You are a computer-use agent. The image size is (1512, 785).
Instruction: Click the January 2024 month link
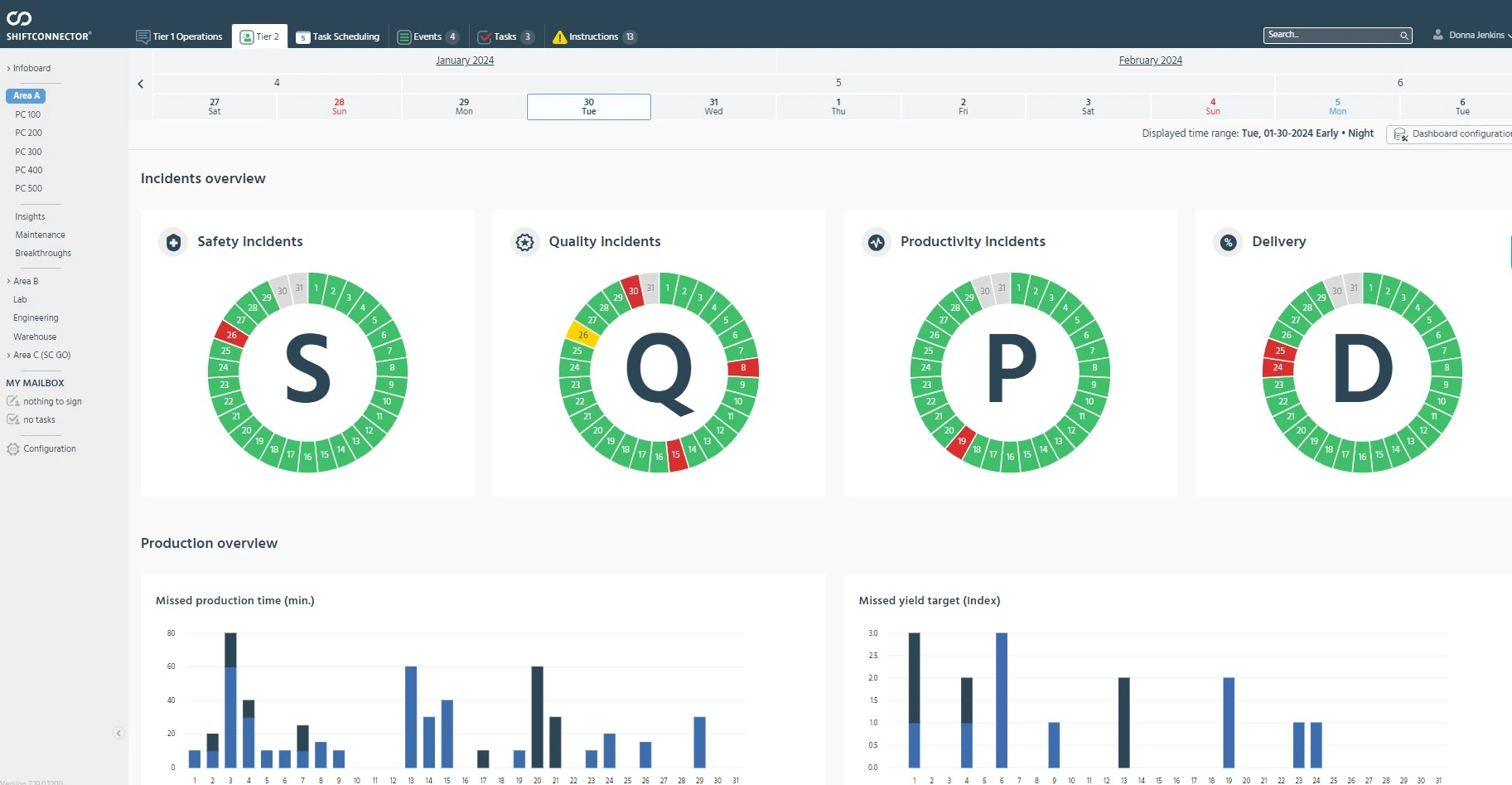(x=465, y=61)
